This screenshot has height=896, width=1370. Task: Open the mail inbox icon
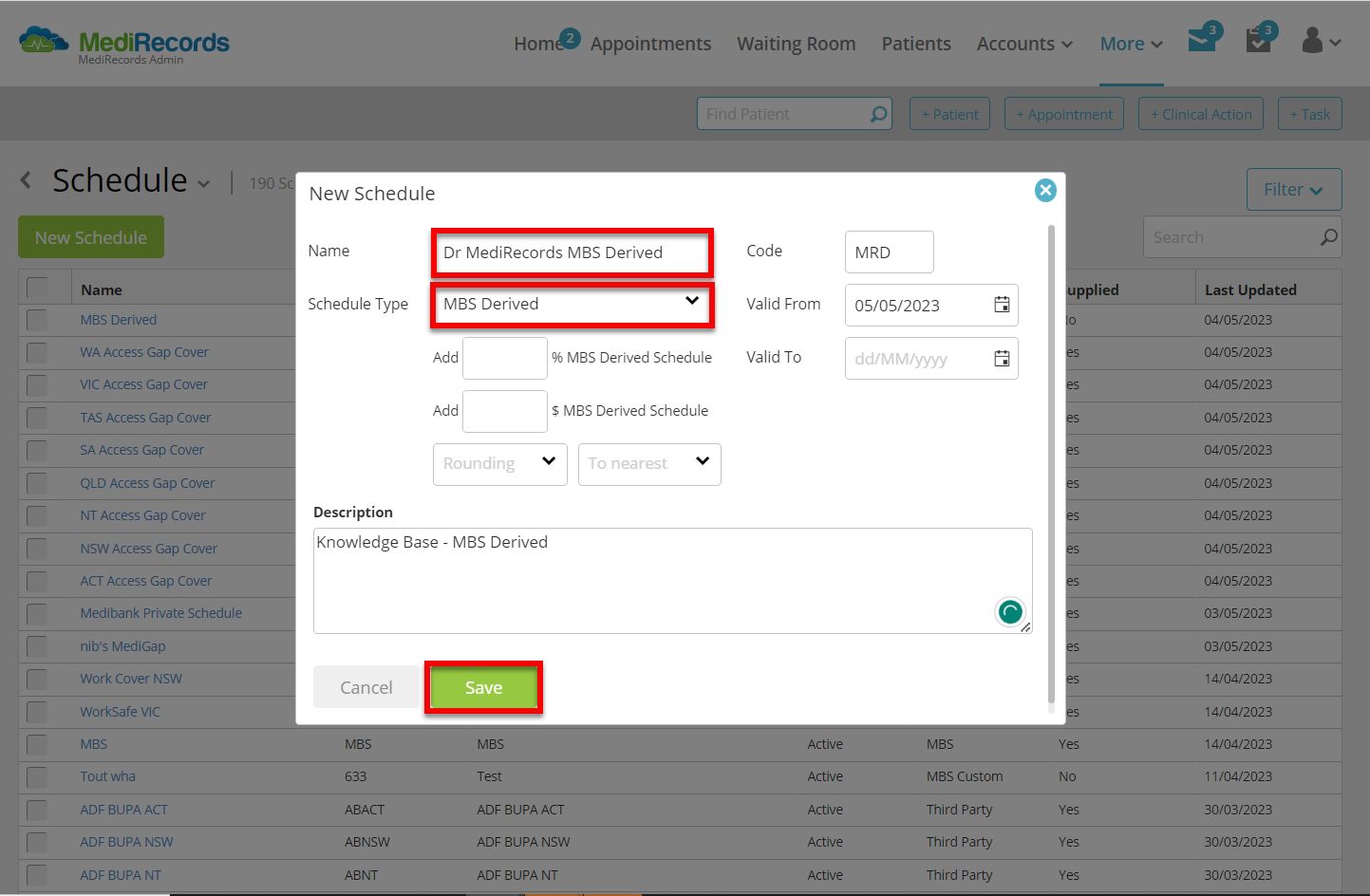(x=1202, y=40)
